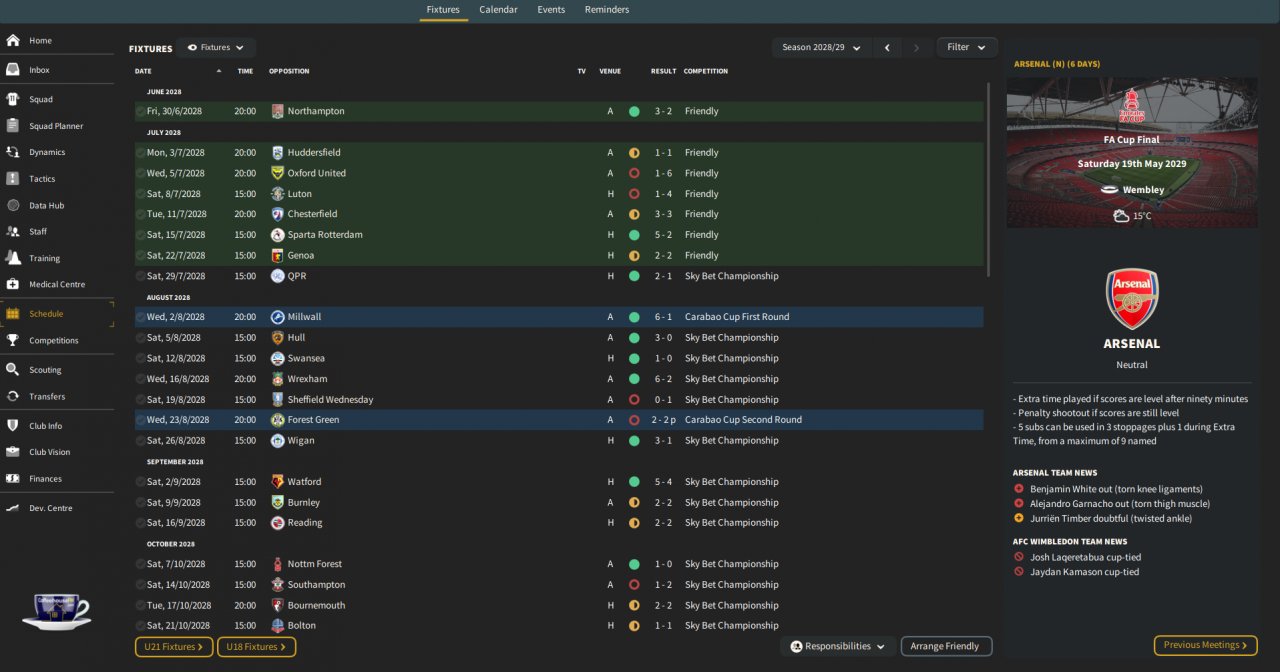The height and width of the screenshot is (672, 1280).
Task: Open Sheffield Wednesday opposition link
Action: [330, 400]
